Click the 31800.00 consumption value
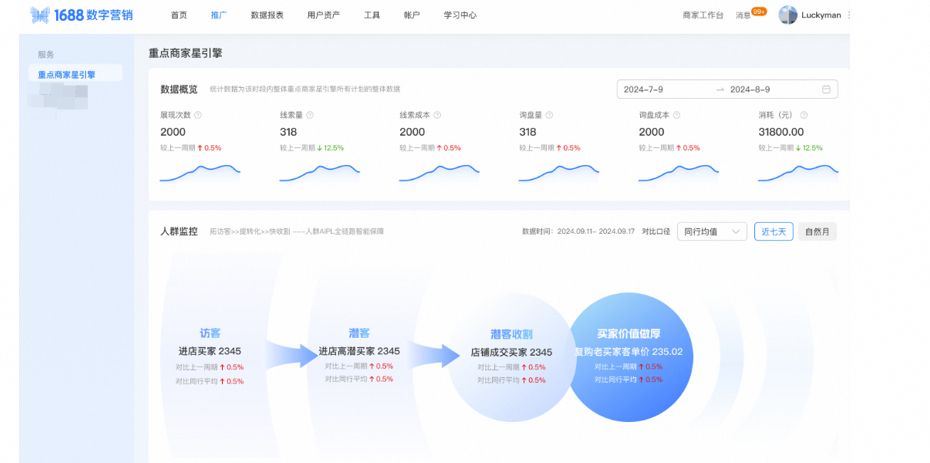Image resolution: width=930 pixels, height=463 pixels. click(x=781, y=132)
